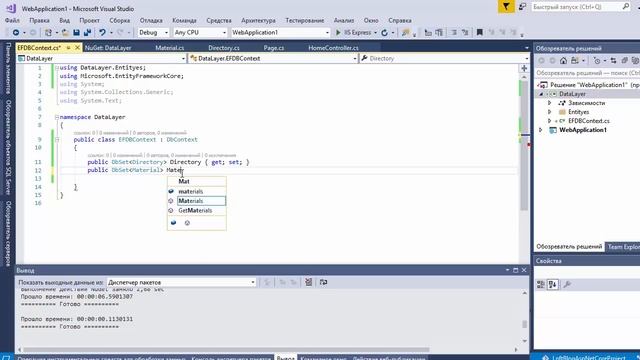
Task: Toggle word wrap in Output panel
Action: tap(323, 282)
